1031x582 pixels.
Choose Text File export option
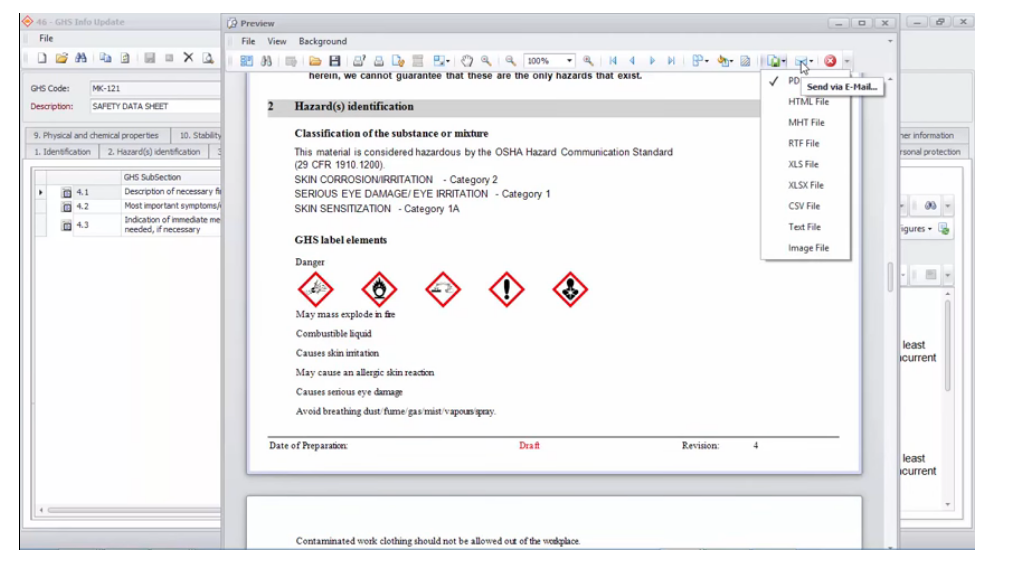[805, 227]
